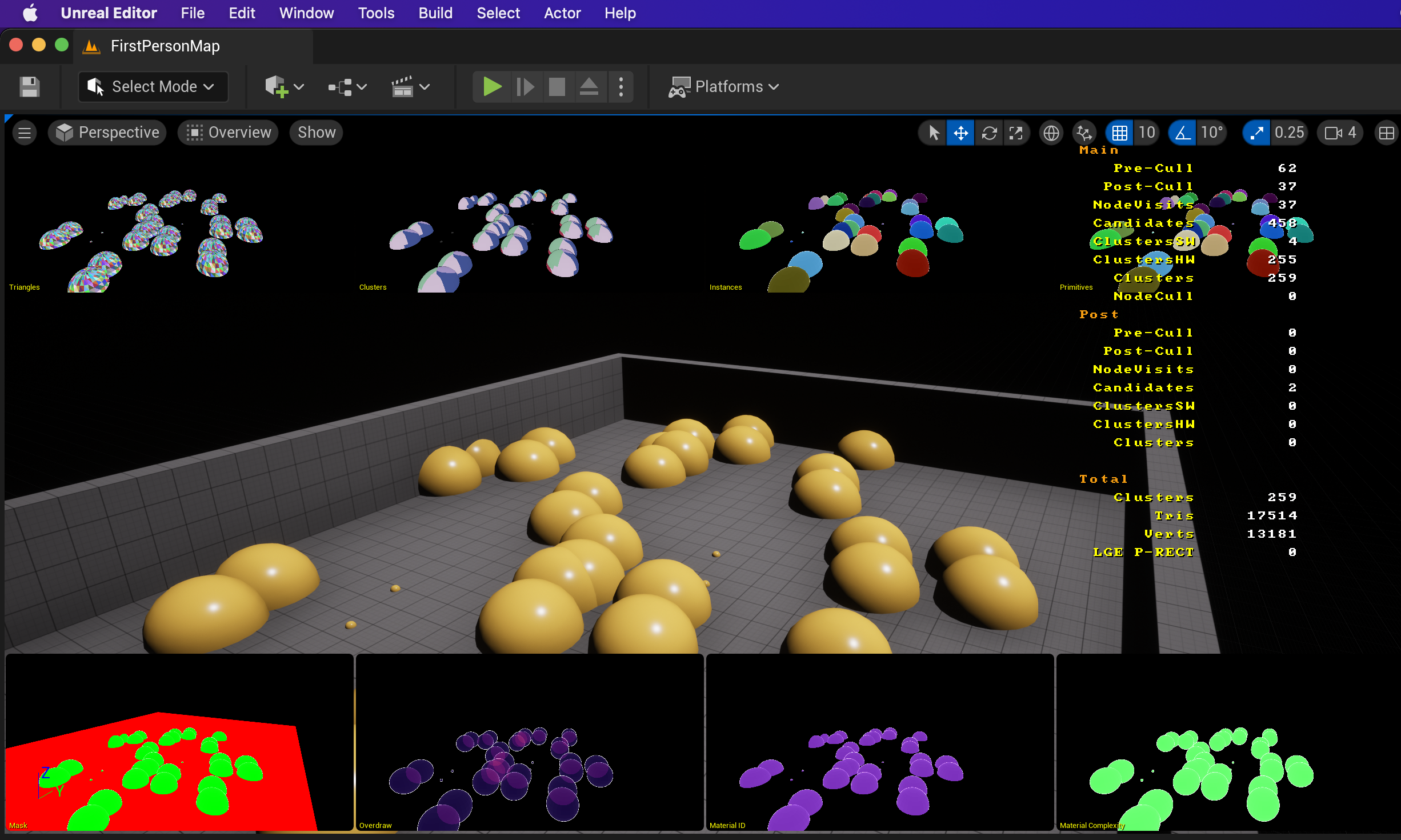The image size is (1401, 840).
Task: Toggle rotation angle snapping
Action: [1183, 133]
